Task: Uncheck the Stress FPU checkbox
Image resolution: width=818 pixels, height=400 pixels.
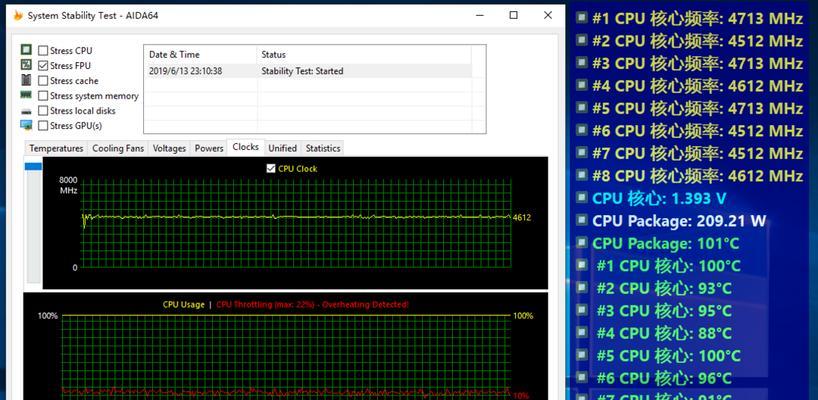Action: click(43, 66)
